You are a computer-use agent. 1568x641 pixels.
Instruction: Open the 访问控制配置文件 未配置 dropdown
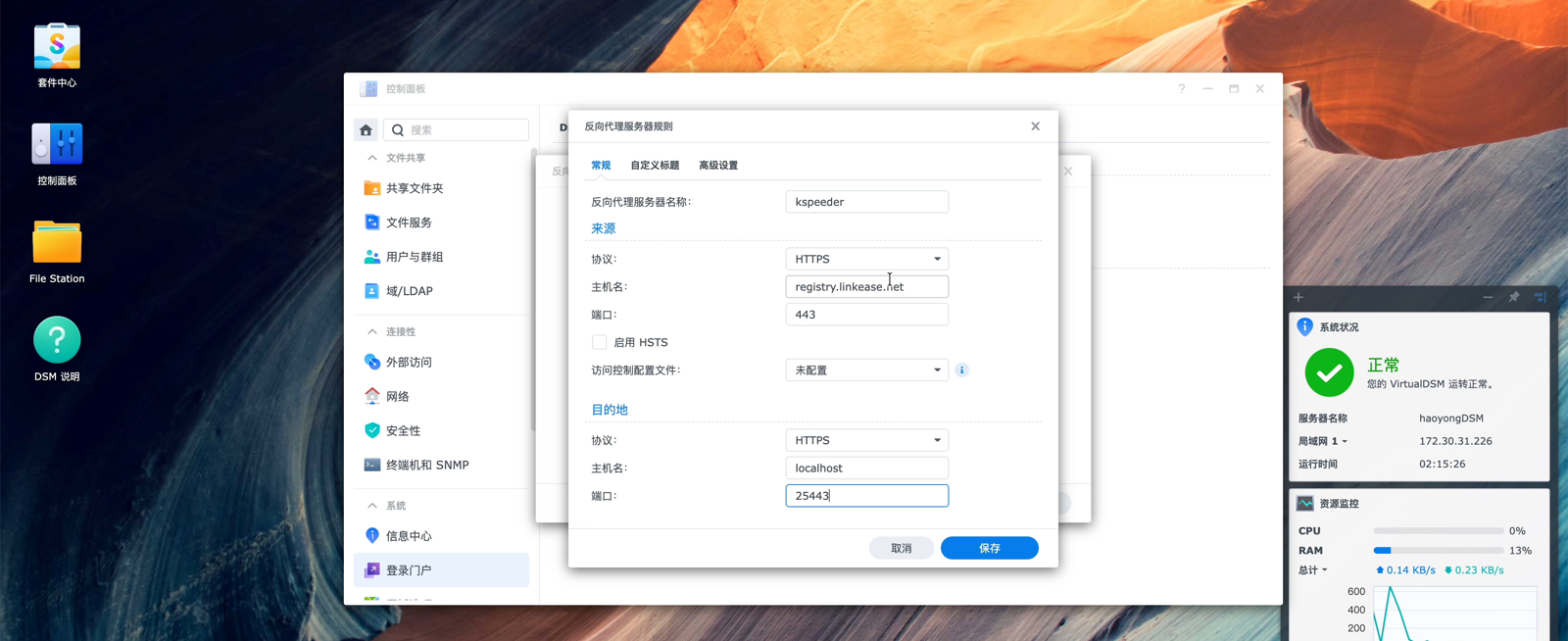pos(867,370)
